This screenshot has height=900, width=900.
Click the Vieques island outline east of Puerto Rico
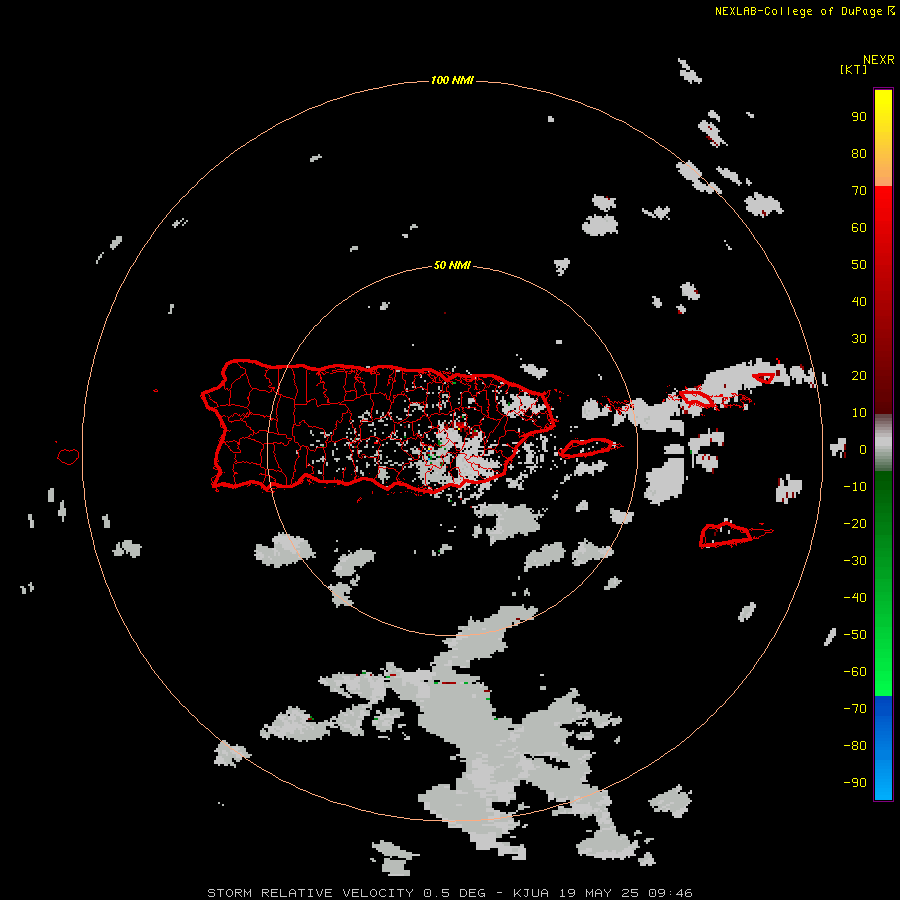pos(590,447)
